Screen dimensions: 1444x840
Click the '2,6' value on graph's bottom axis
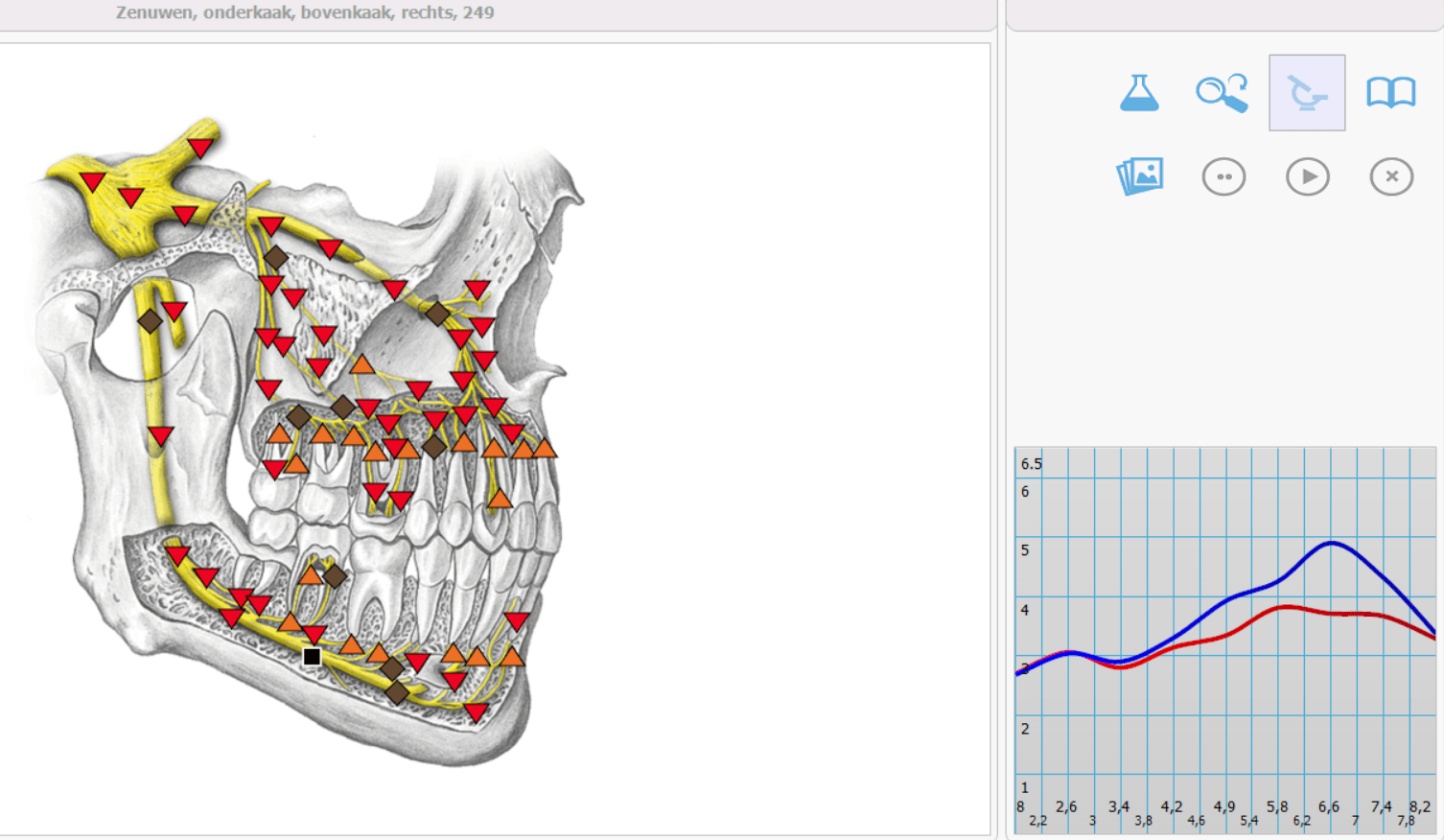[1066, 806]
